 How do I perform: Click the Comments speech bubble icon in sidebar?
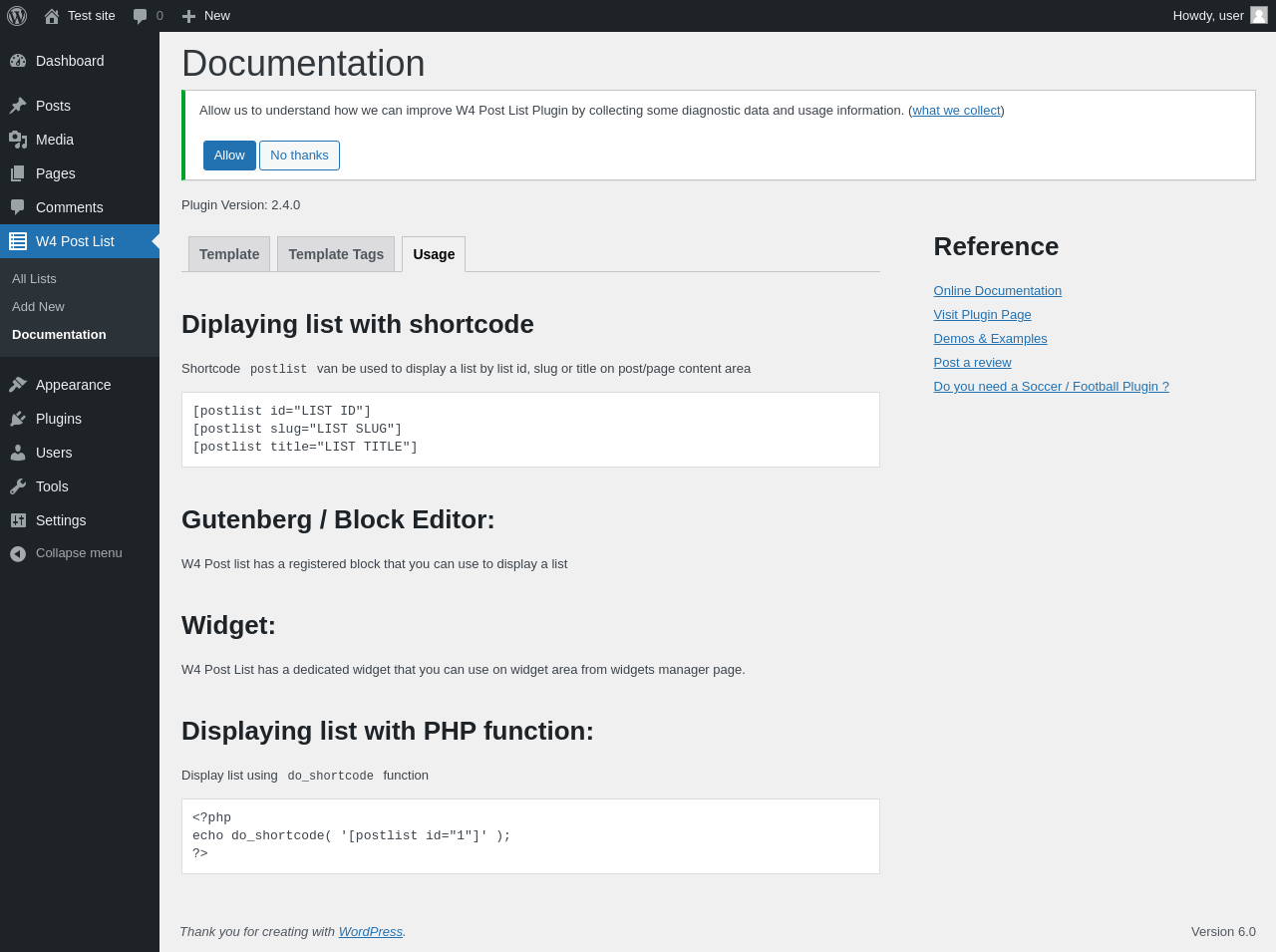coord(18,207)
